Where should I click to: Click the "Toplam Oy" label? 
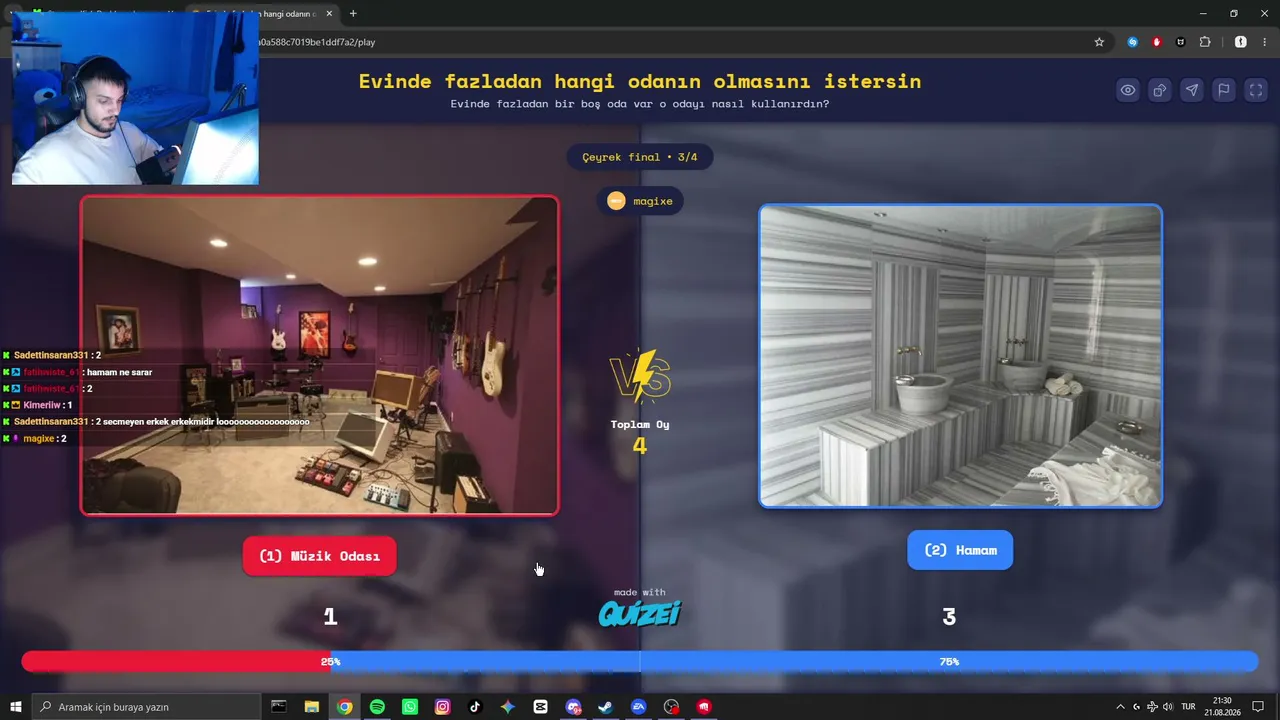click(x=640, y=424)
